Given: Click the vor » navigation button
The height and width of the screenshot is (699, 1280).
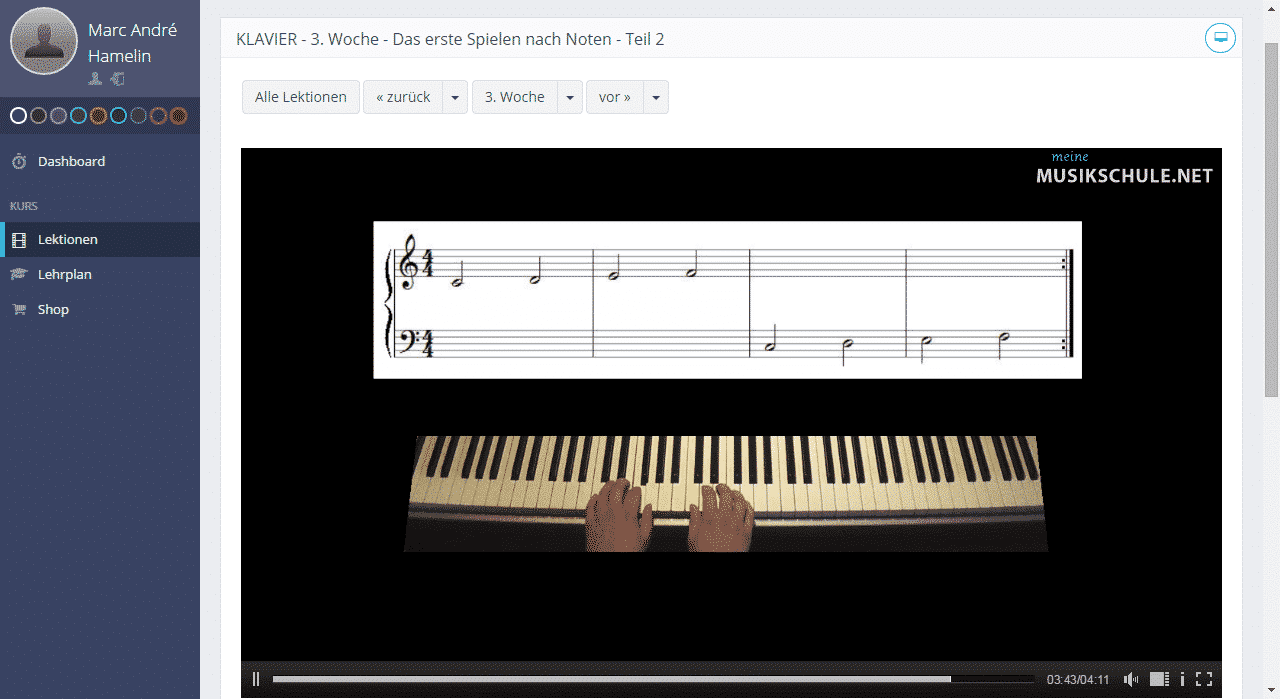Looking at the screenshot, I should 615,97.
